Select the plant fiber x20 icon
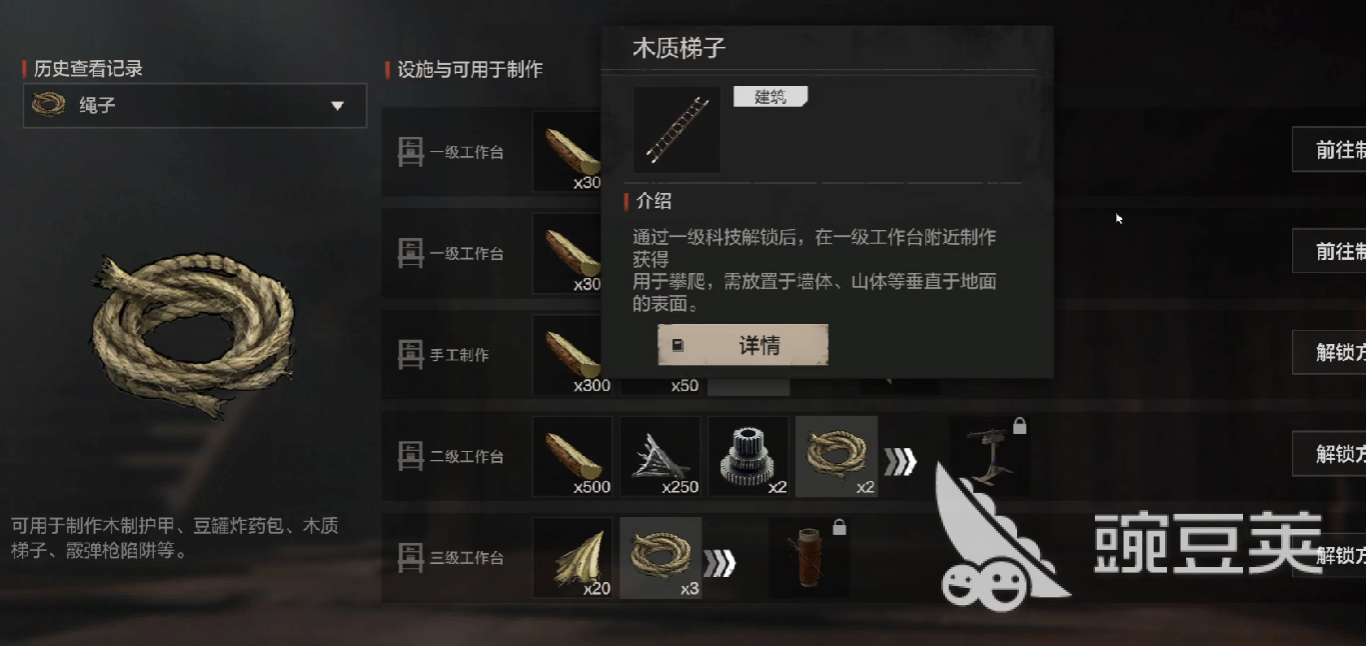This screenshot has width=1366, height=646. click(573, 558)
